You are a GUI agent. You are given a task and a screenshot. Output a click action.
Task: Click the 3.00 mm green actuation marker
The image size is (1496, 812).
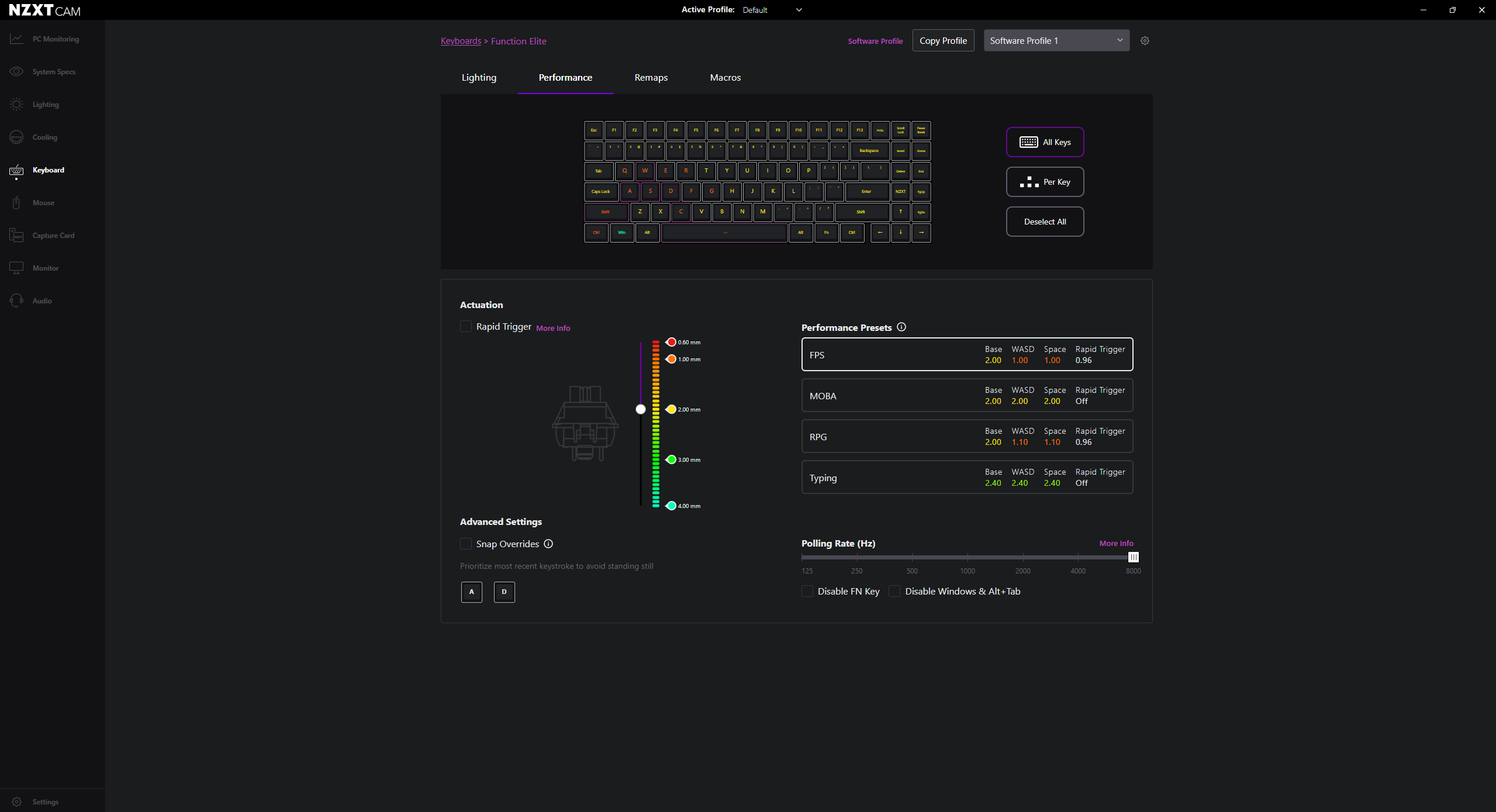[671, 459]
